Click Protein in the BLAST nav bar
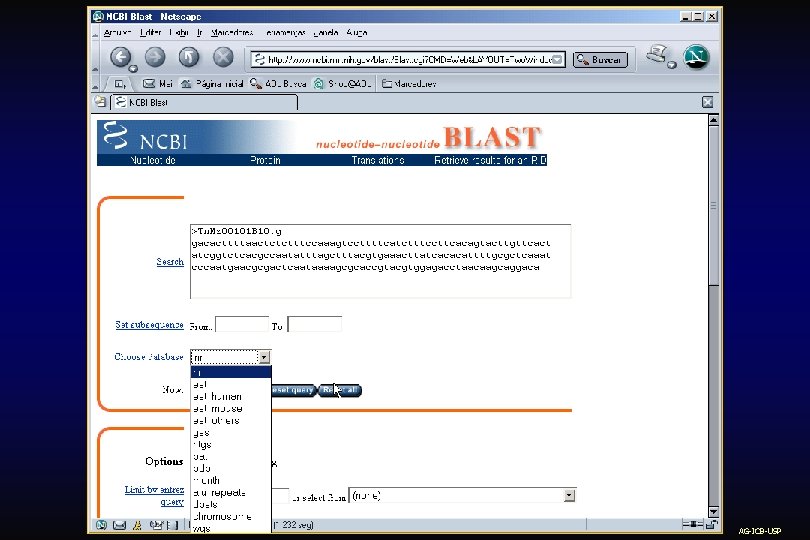 coord(266,160)
